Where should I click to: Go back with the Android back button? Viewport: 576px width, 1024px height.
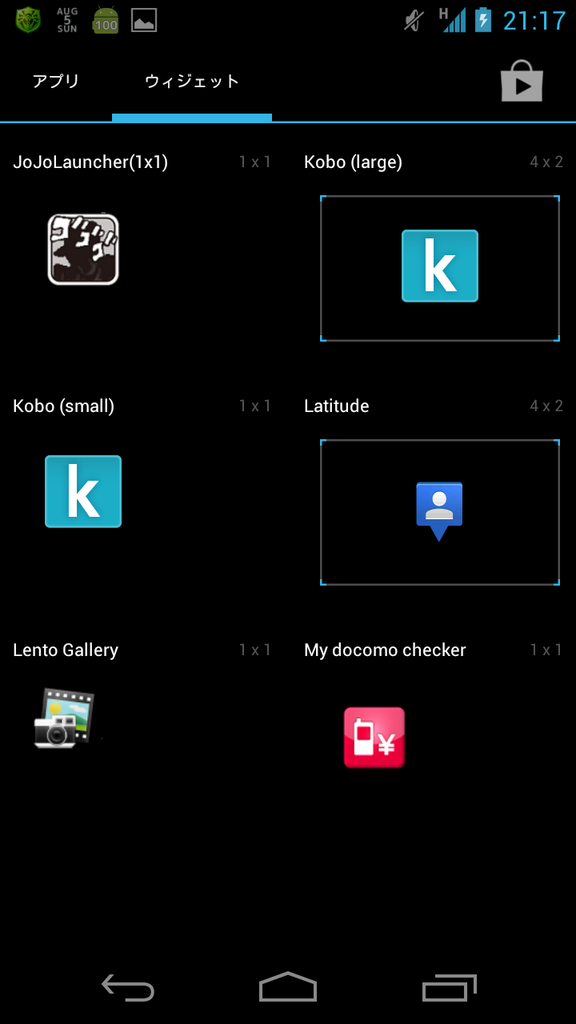click(128, 987)
